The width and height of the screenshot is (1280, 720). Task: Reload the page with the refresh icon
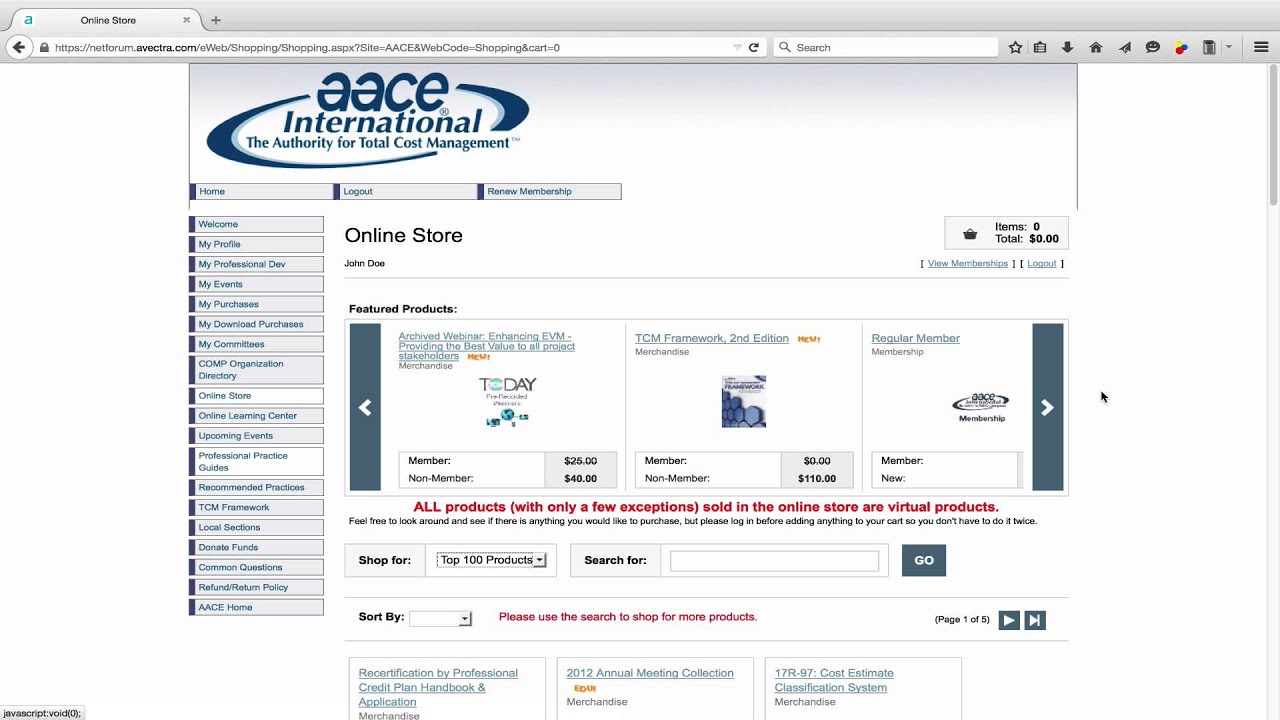[x=754, y=47]
